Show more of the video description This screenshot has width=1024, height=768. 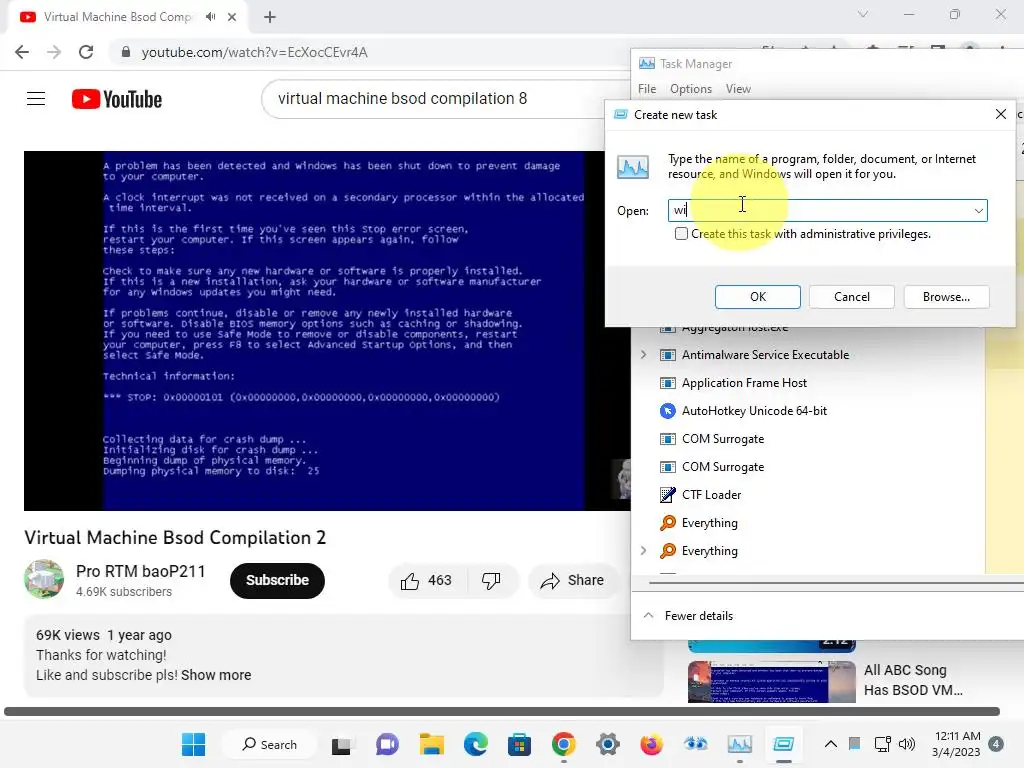(216, 675)
